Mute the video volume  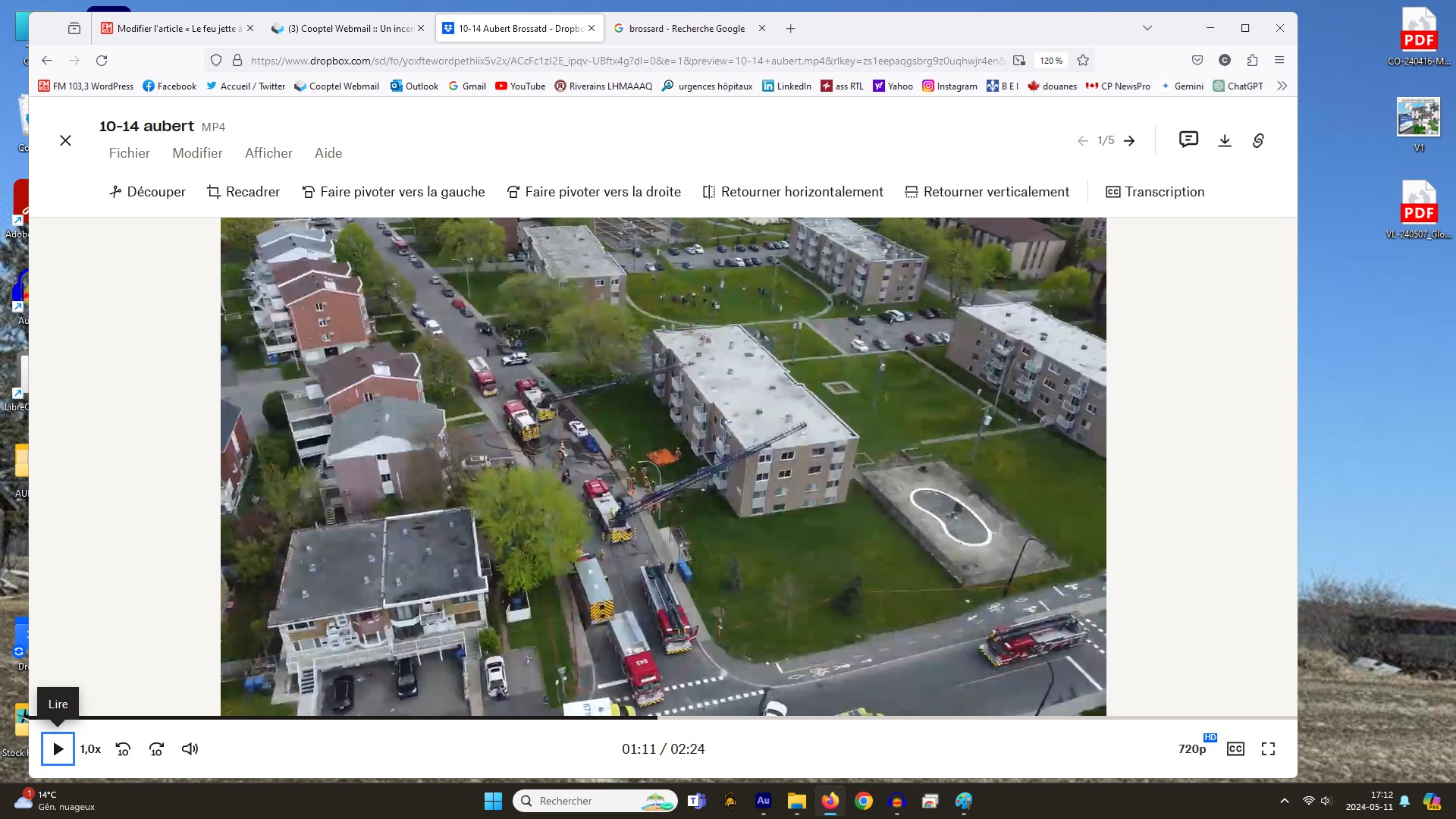(190, 749)
